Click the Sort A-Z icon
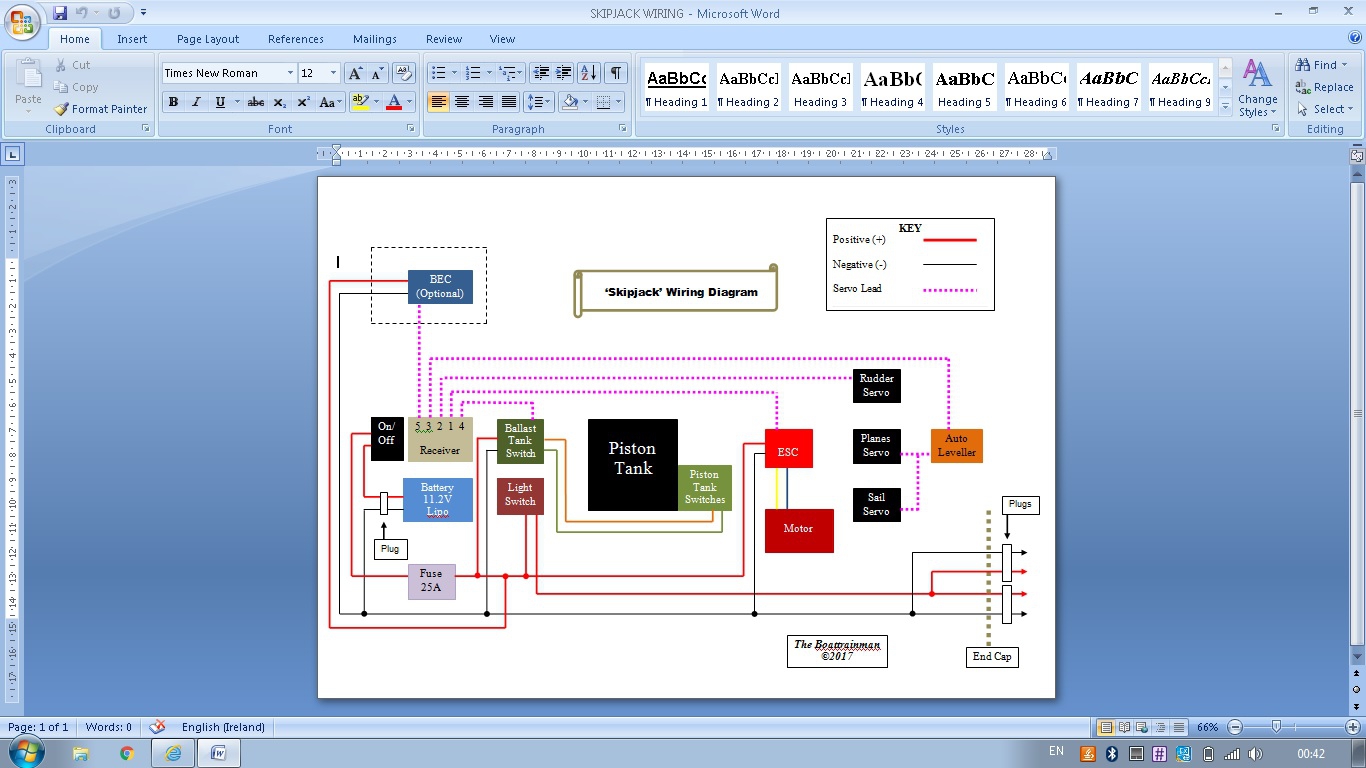 pos(589,73)
